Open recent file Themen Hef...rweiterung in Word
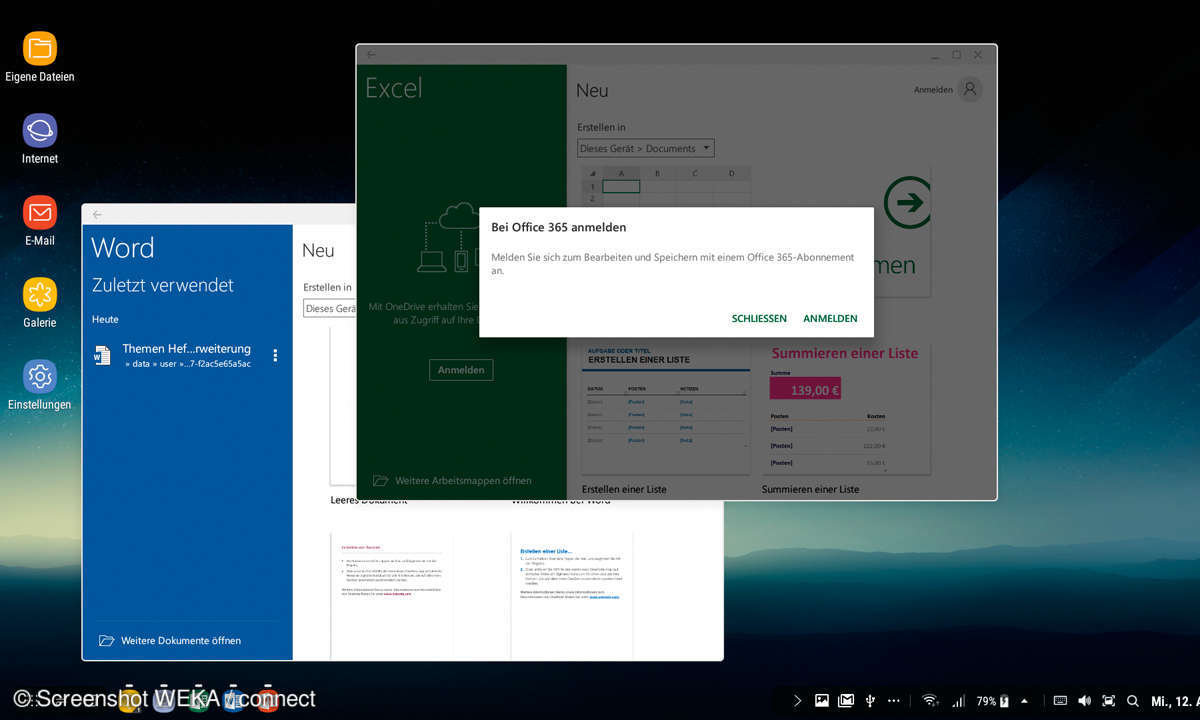Image resolution: width=1200 pixels, height=720 pixels. coord(186,355)
